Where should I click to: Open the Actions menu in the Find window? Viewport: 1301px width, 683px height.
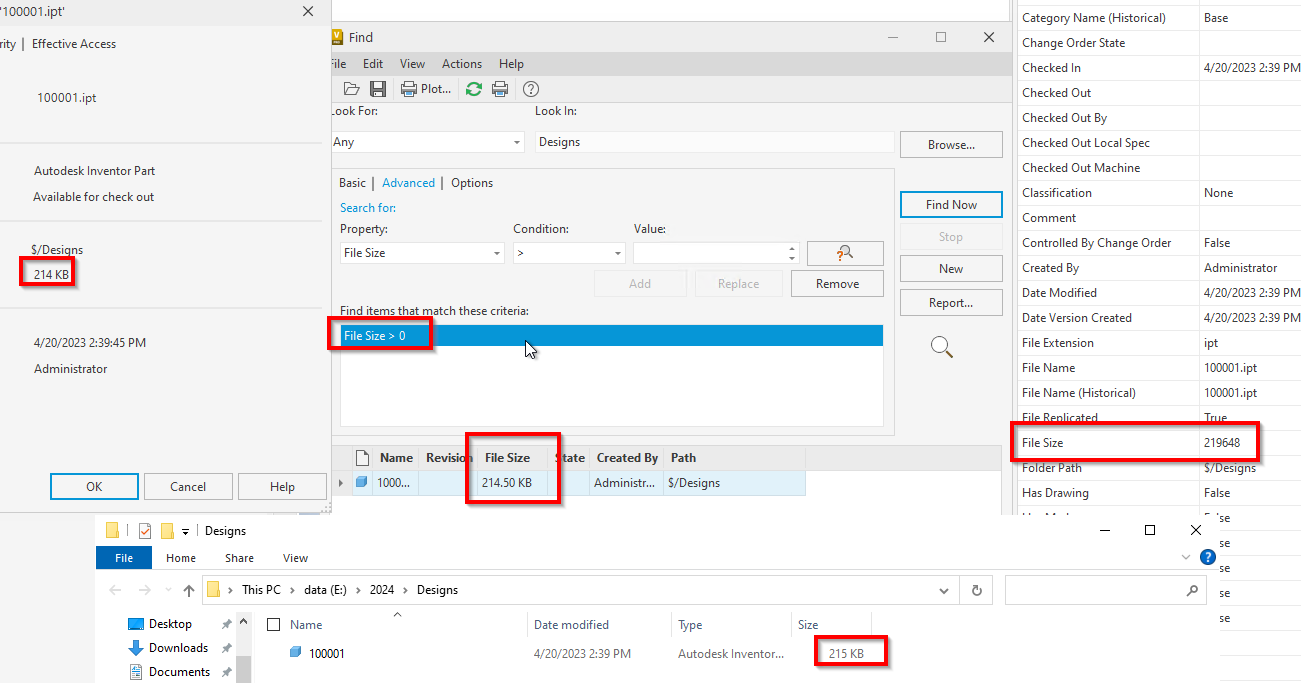(461, 63)
